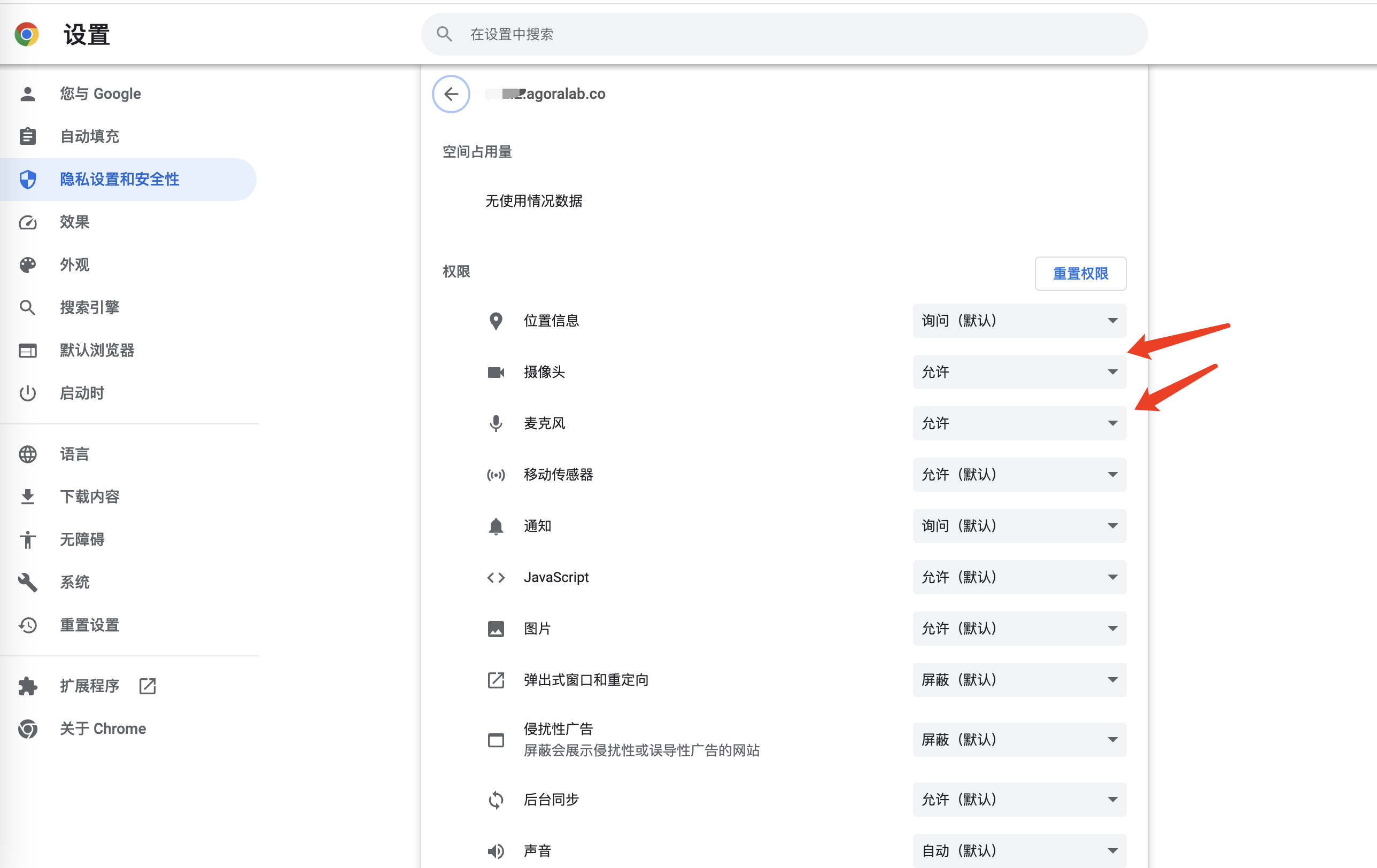Open the 无障碍 settings section
Viewport: 1377px width, 868px height.
(128, 540)
